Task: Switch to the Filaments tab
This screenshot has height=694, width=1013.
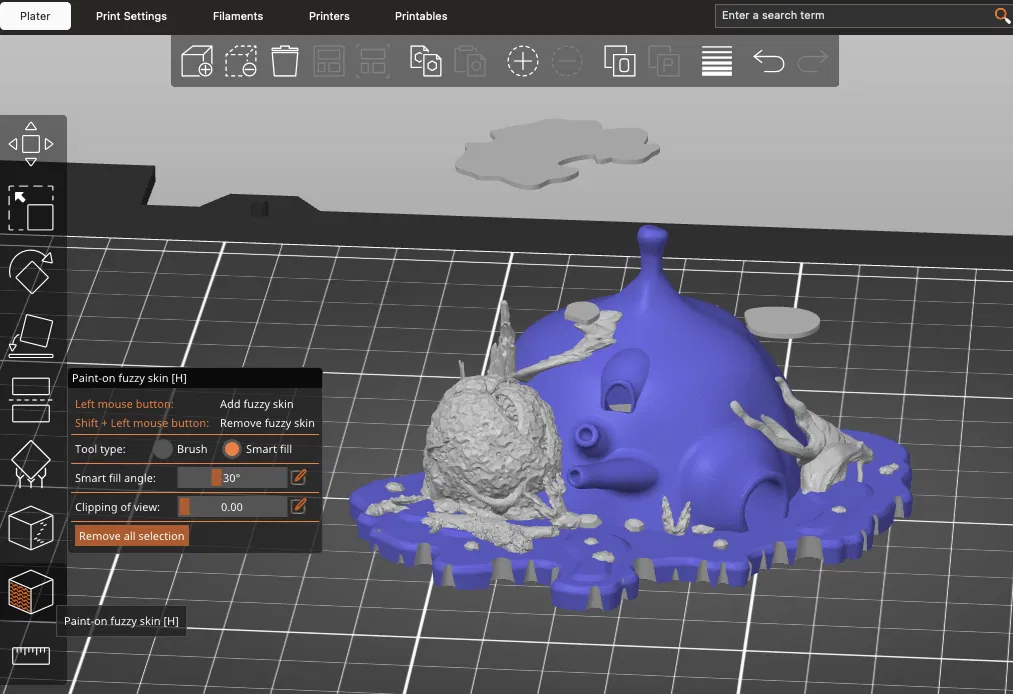Action: tap(238, 16)
